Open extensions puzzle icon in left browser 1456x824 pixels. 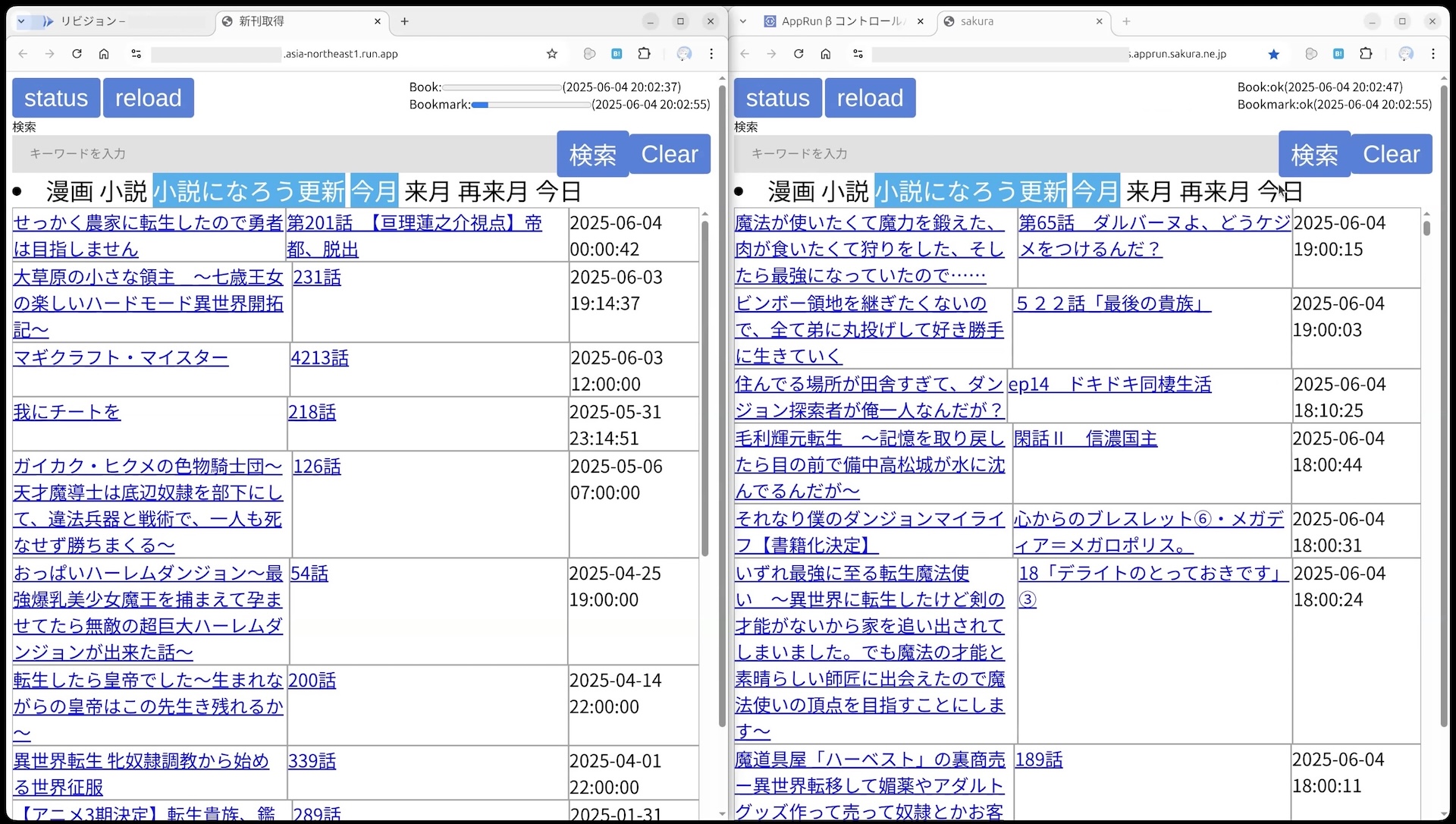pos(644,54)
